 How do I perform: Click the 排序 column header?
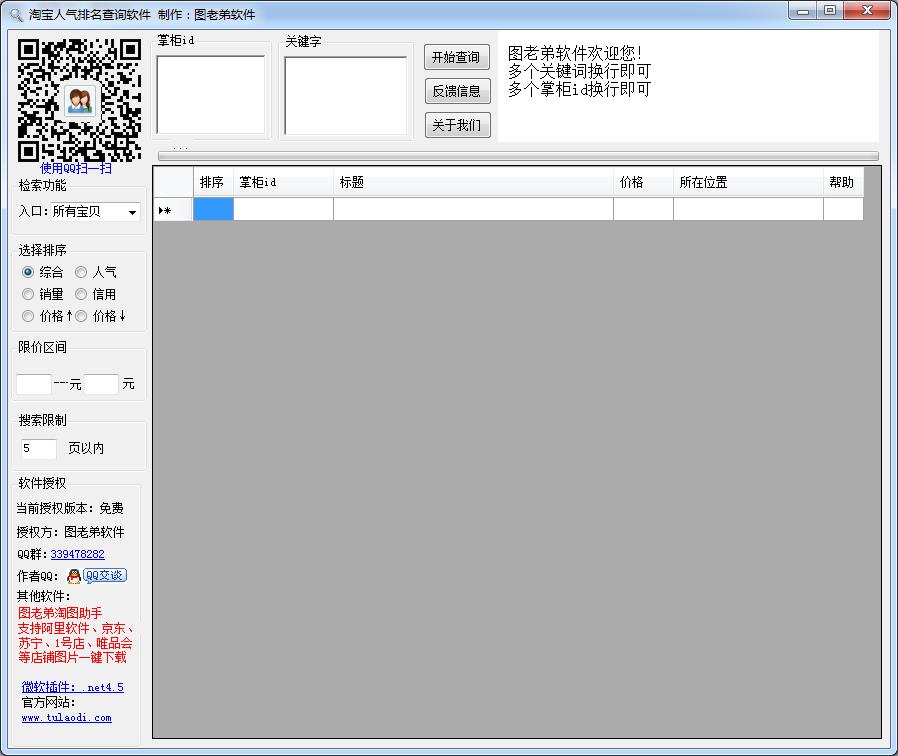click(212, 182)
